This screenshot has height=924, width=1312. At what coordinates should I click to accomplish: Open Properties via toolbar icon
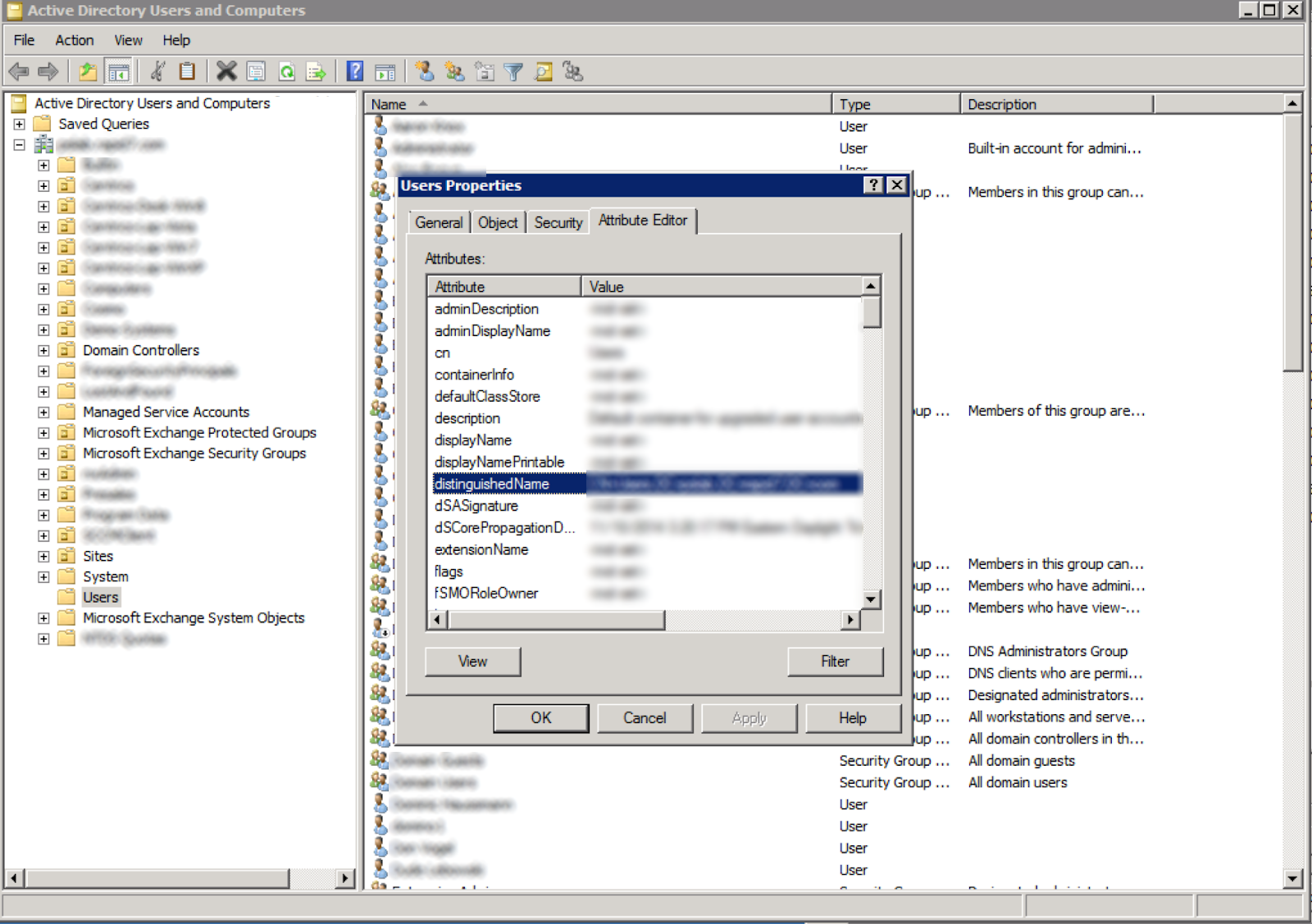256,72
